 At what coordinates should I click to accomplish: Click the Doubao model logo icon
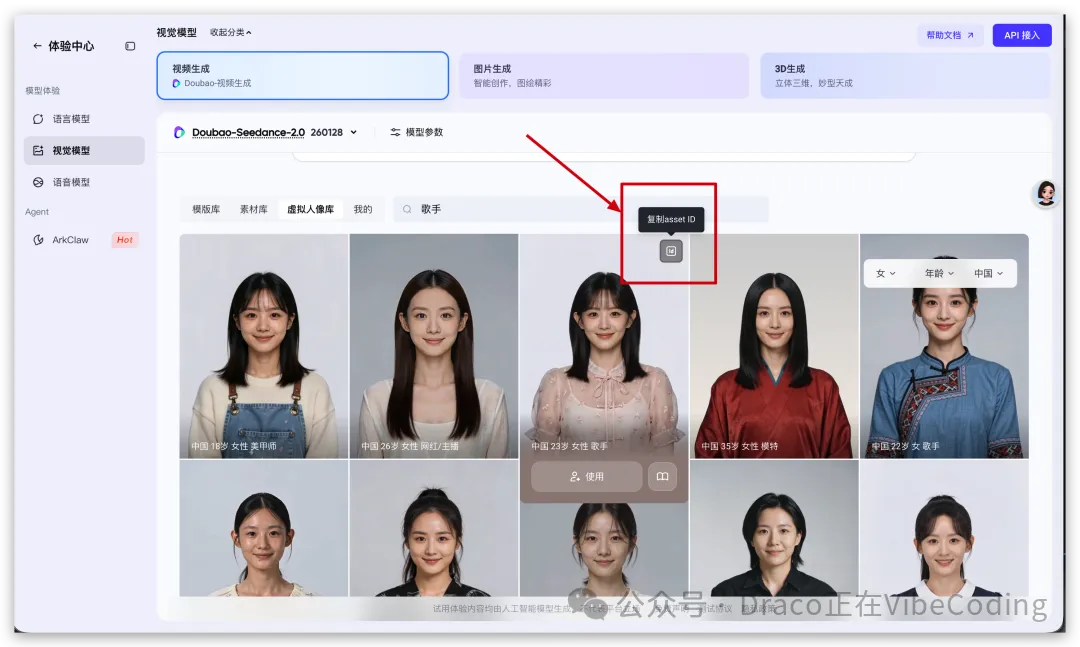click(179, 132)
